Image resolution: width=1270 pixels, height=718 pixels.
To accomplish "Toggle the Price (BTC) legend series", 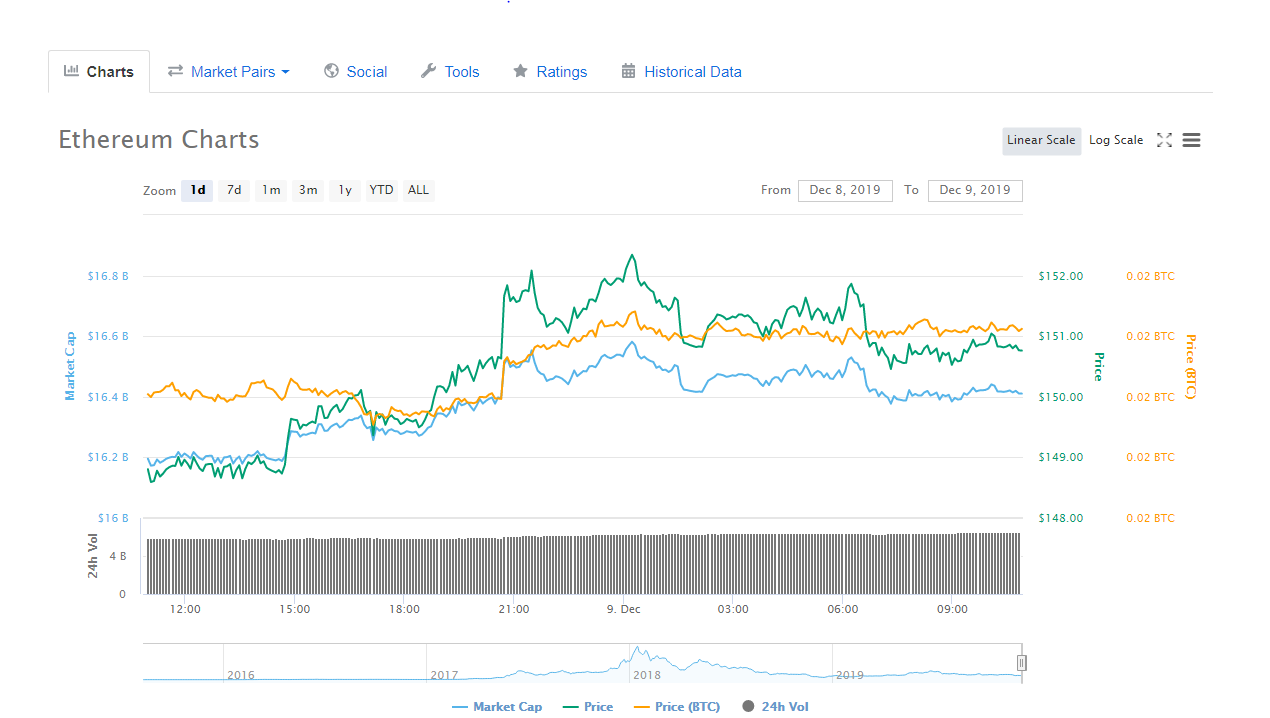I will point(677,707).
